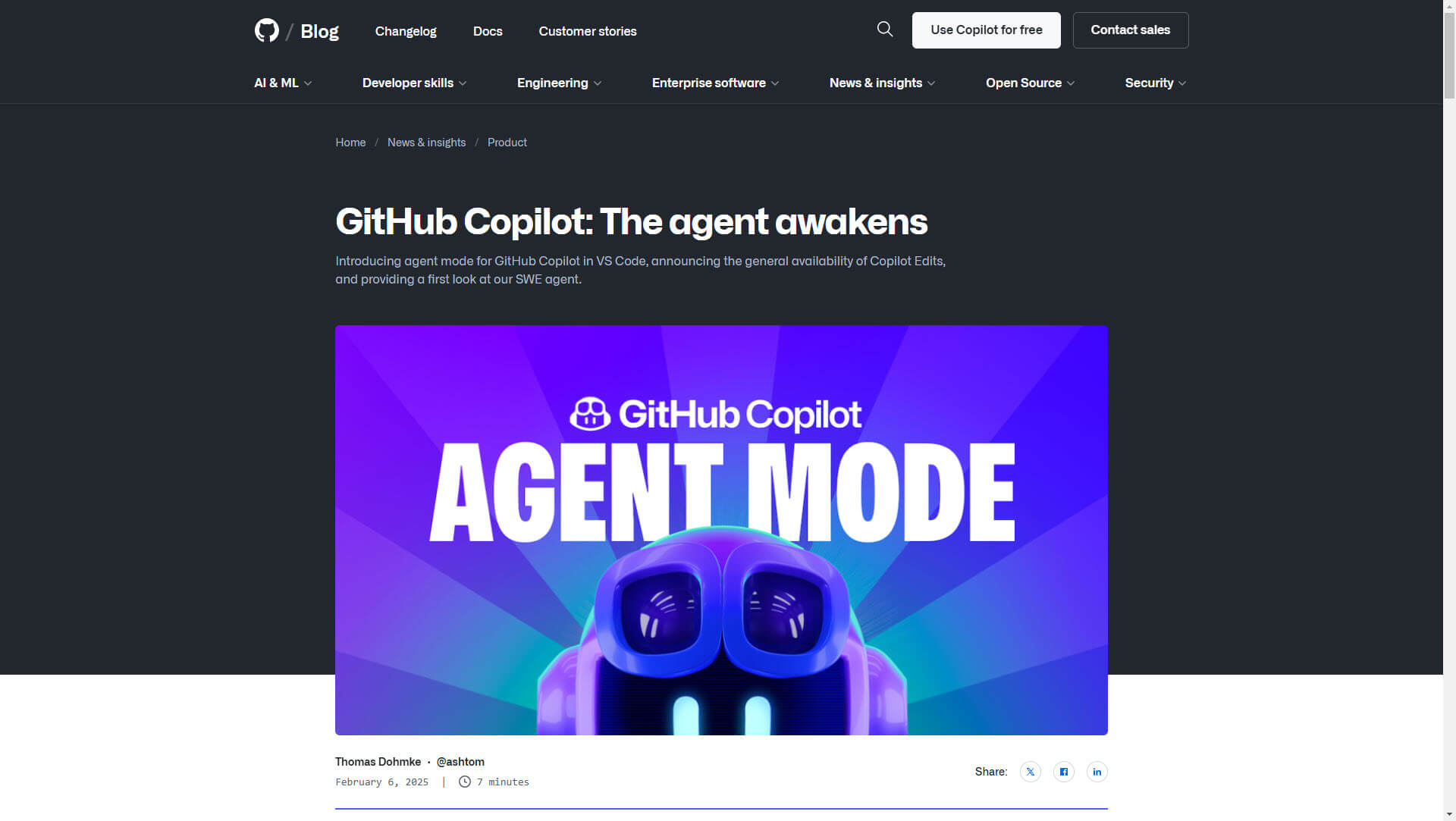Click the Contact sales button
The width and height of the screenshot is (1456, 821).
[x=1130, y=30]
